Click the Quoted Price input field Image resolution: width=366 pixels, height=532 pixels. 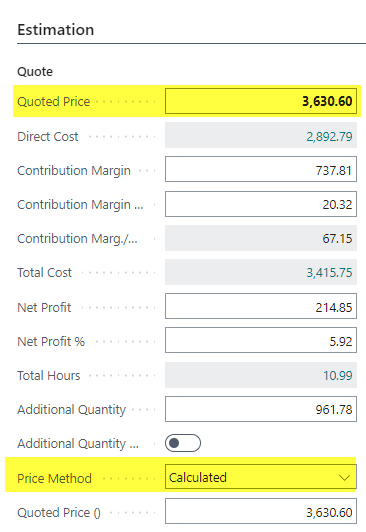point(261,101)
